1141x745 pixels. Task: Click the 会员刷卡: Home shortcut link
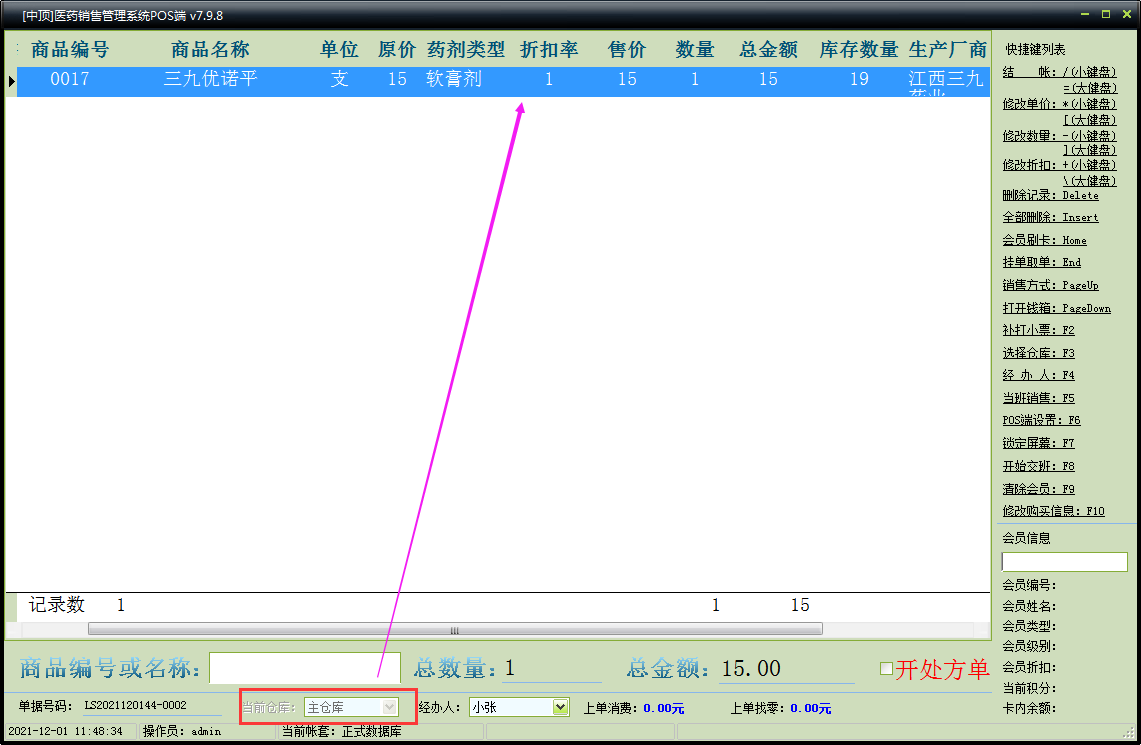coord(1044,240)
